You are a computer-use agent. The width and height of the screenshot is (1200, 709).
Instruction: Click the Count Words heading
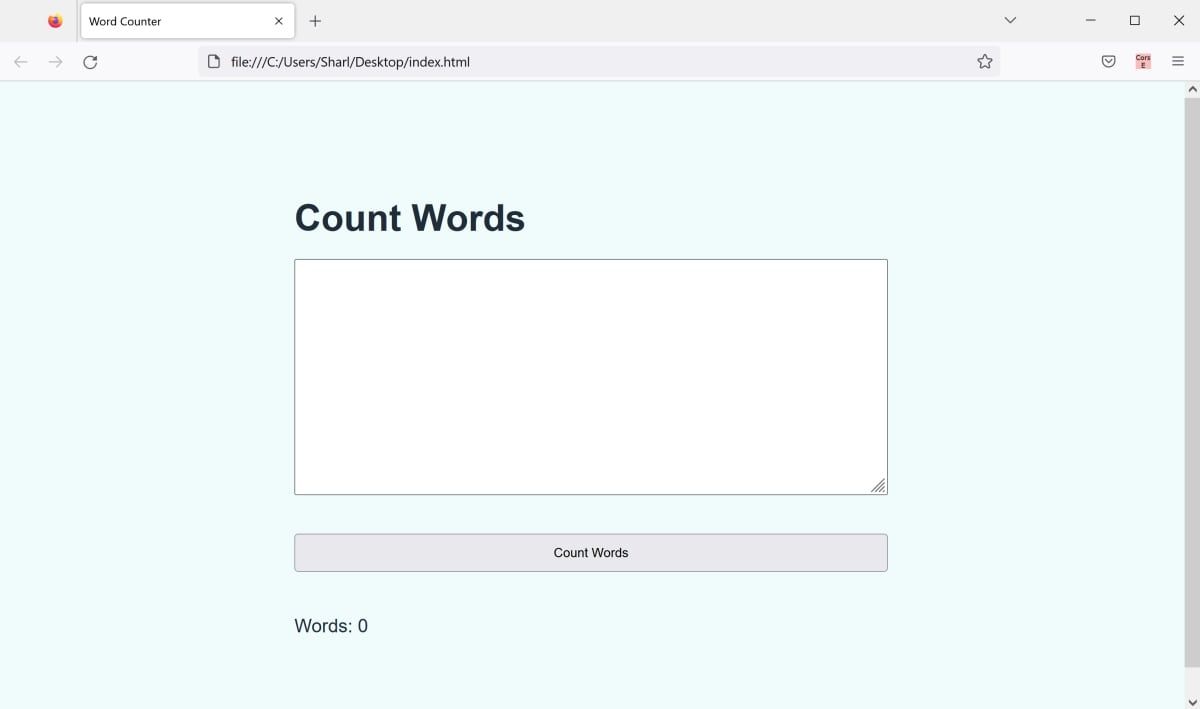point(410,218)
